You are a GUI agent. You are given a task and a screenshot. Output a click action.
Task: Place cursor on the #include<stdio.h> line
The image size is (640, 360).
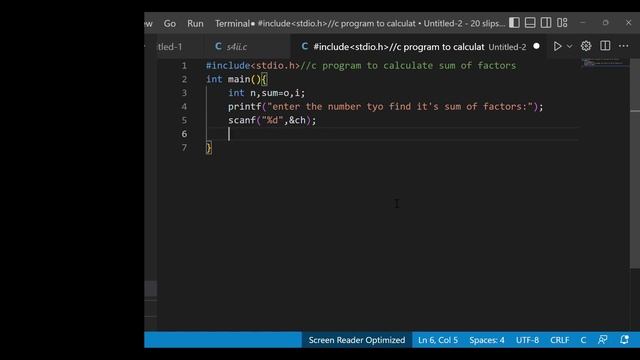click(361, 66)
